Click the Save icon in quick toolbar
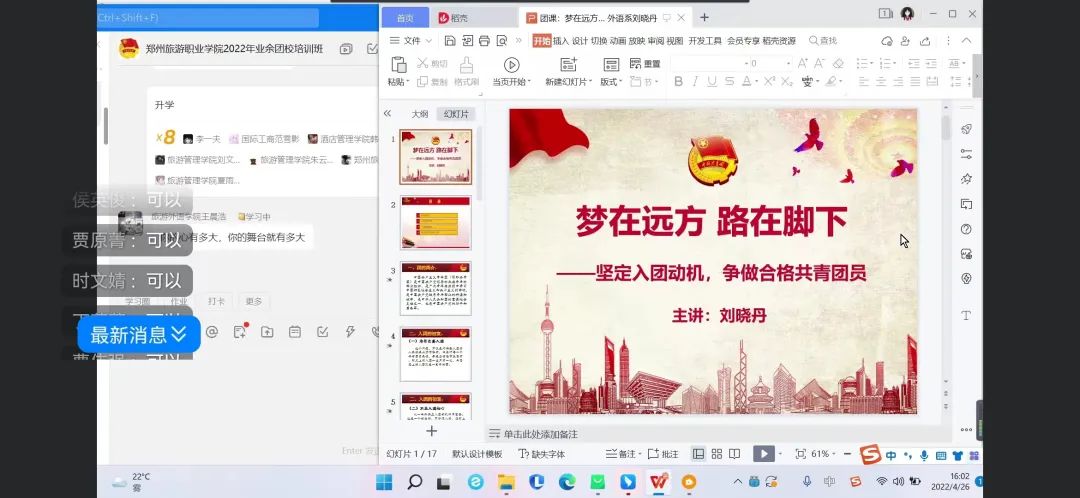The width and height of the screenshot is (1080, 498). [450, 41]
